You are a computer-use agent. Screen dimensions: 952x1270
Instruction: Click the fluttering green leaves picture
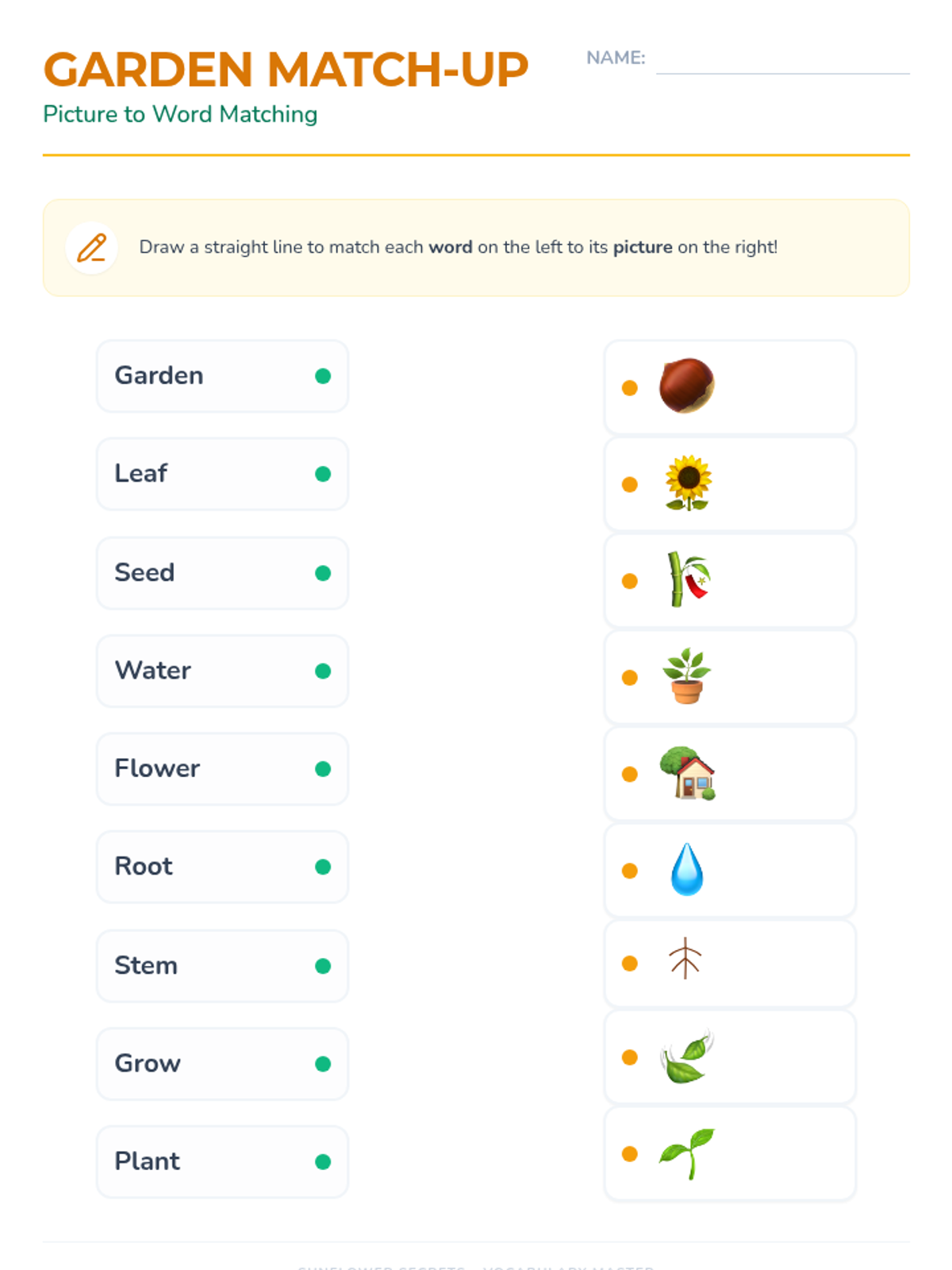(x=687, y=1057)
